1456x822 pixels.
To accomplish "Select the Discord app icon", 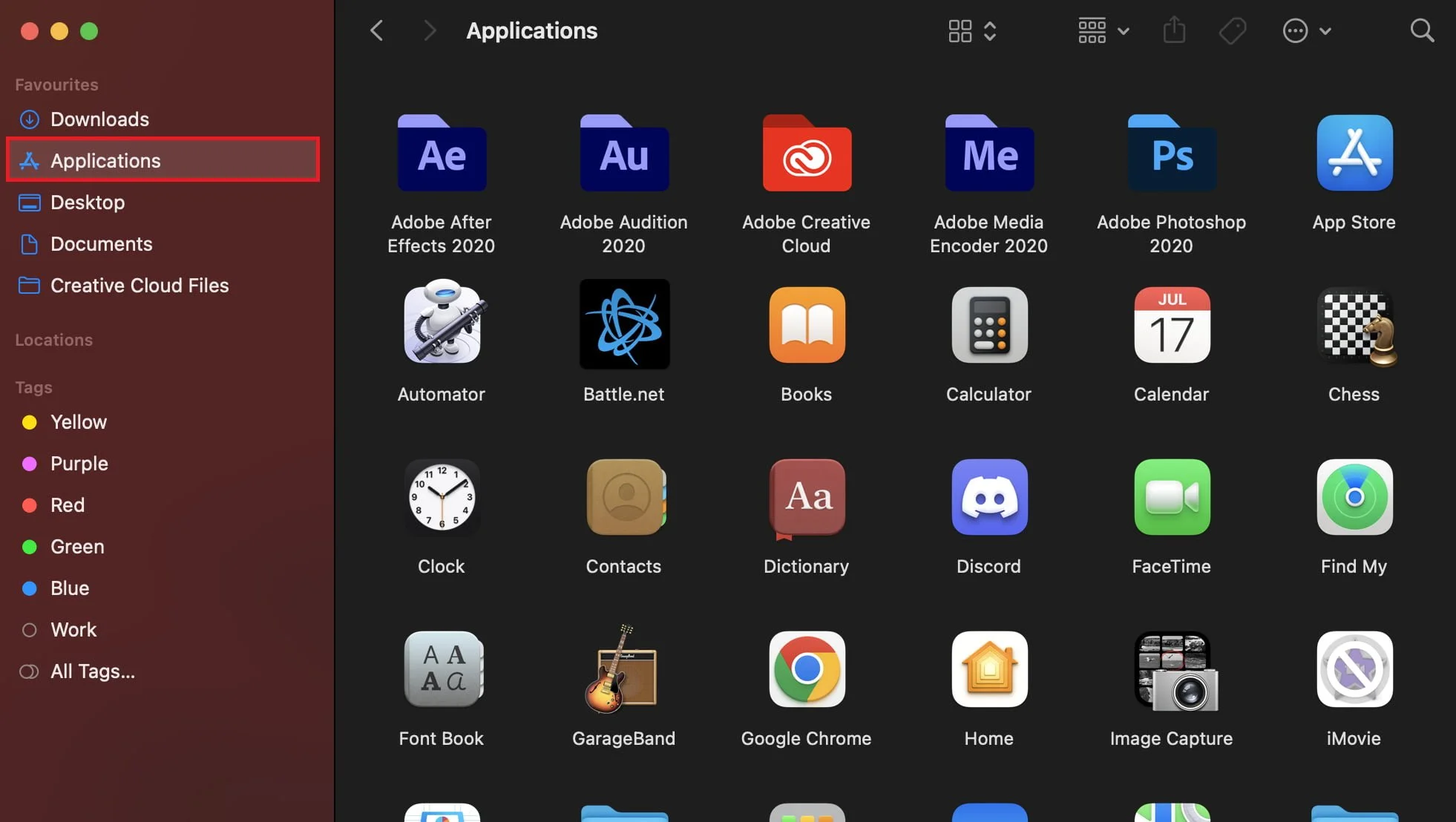I will (989, 496).
